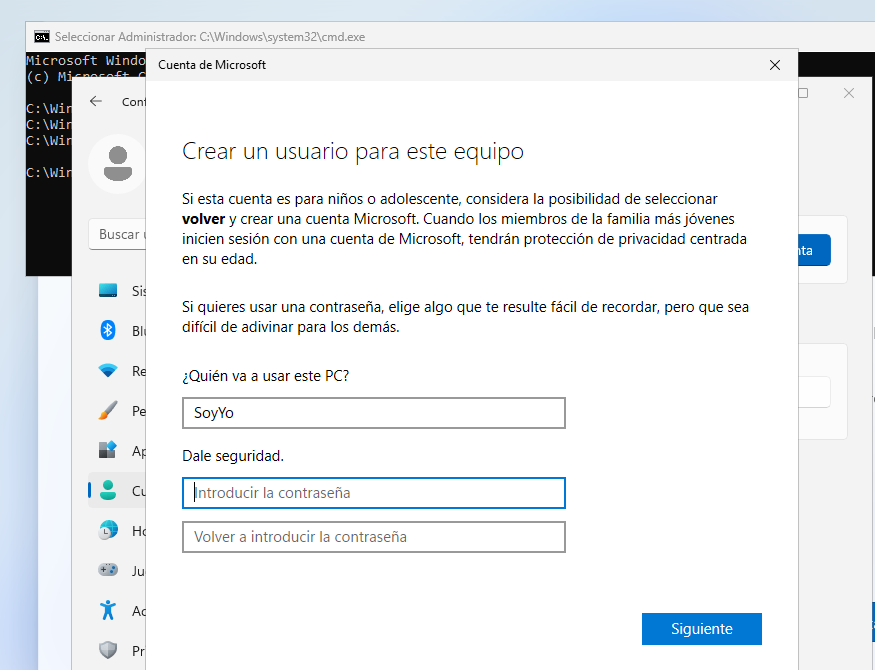Close the Cuenta de Microsoft dialog
The height and width of the screenshot is (670, 875).
tap(774, 65)
